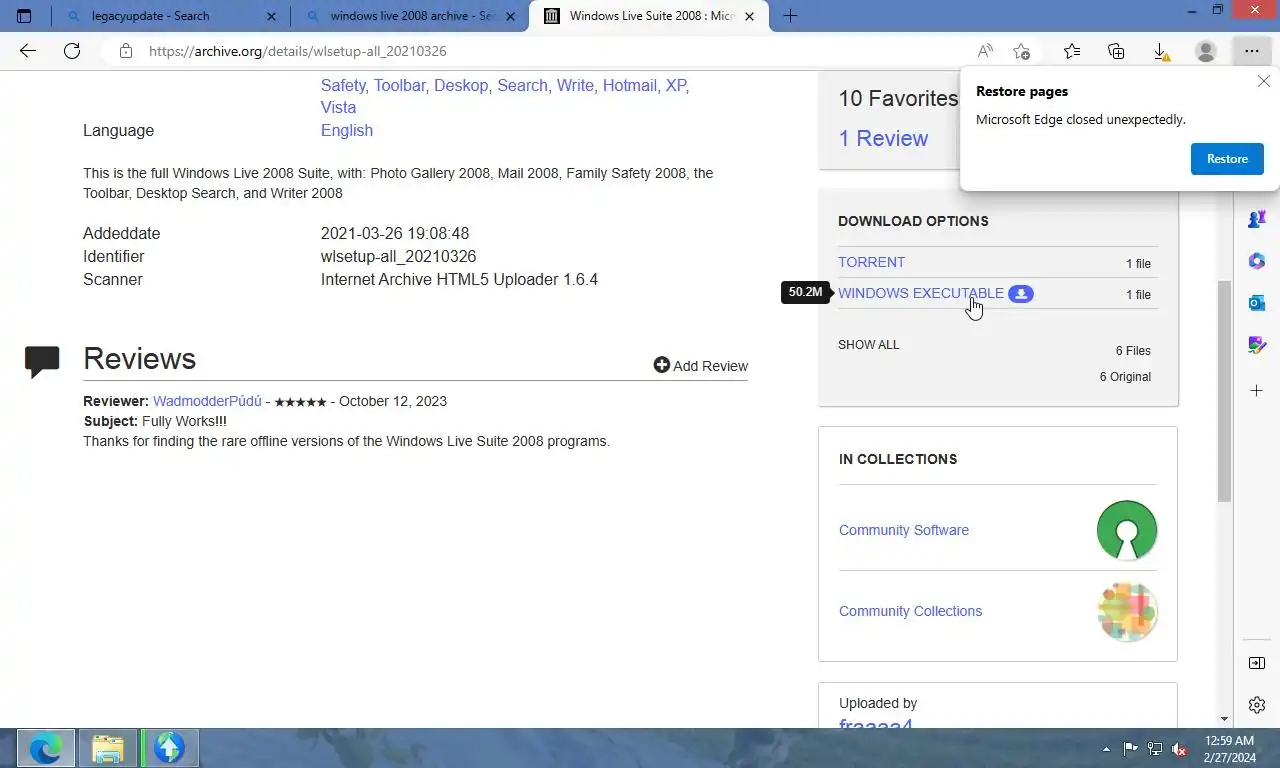This screenshot has height=768, width=1280.
Task: Open Collections in Edge toolbar
Action: [x=1116, y=51]
